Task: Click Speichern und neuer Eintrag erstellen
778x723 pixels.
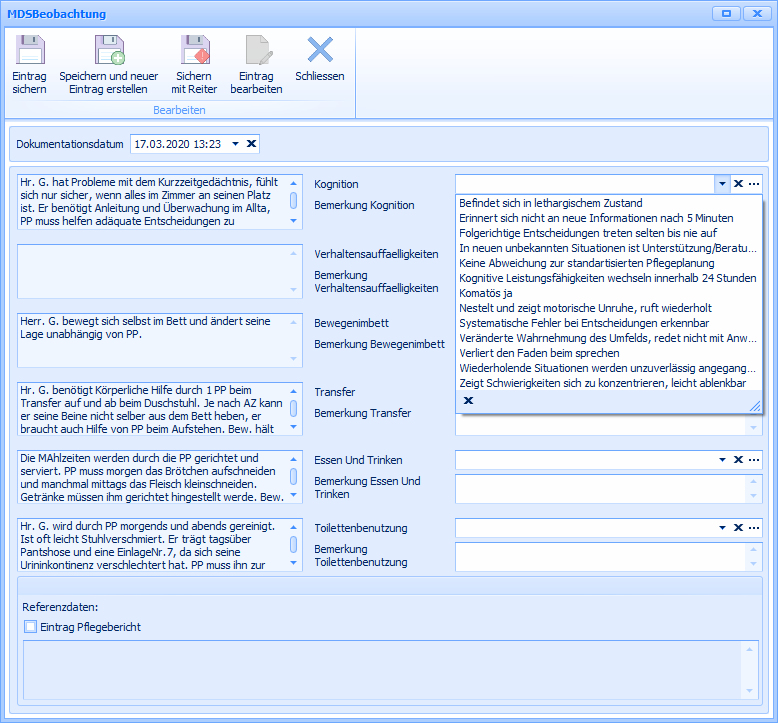Action: click(108, 50)
